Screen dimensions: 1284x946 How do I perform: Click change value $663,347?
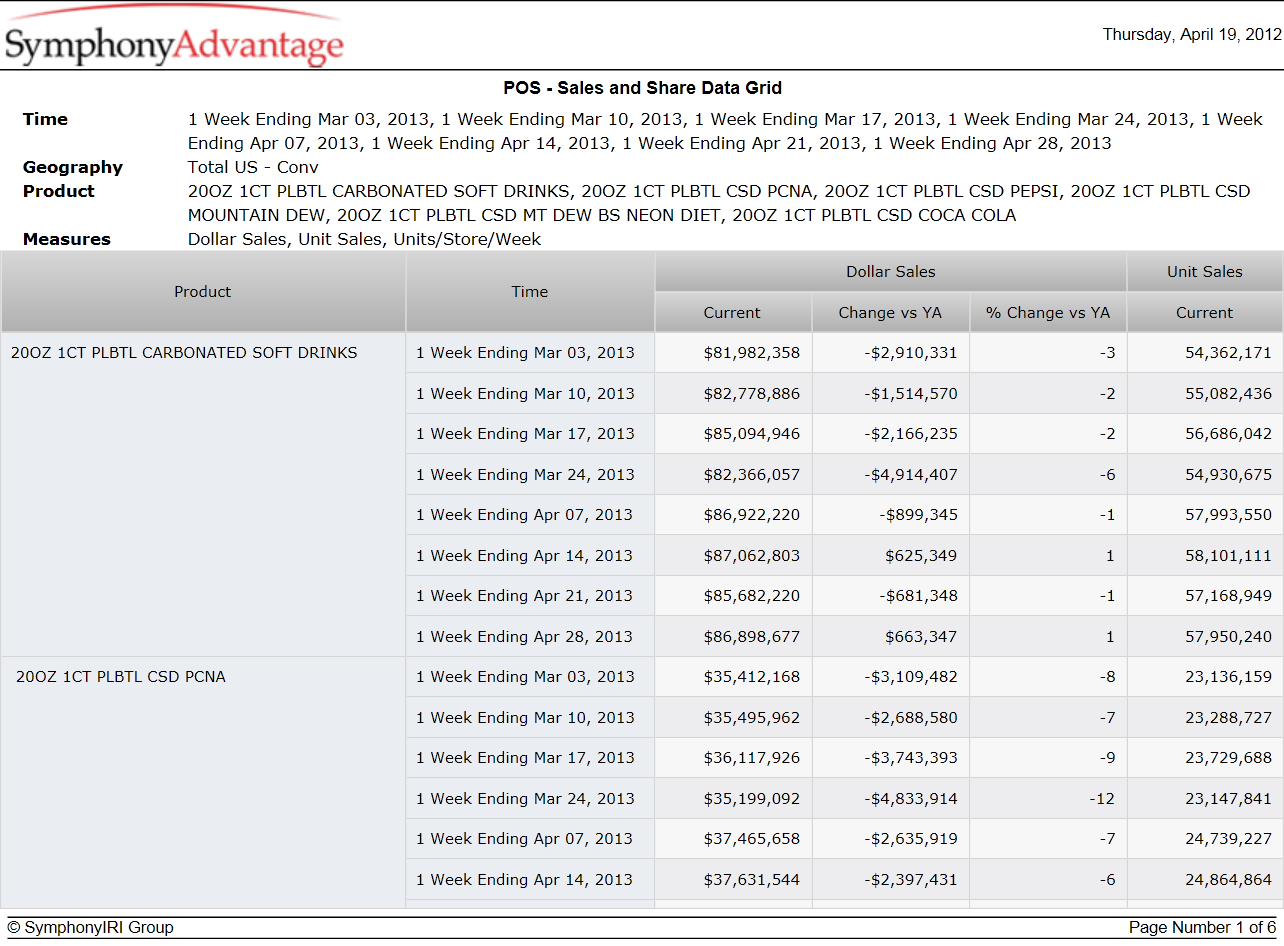[x=921, y=637]
